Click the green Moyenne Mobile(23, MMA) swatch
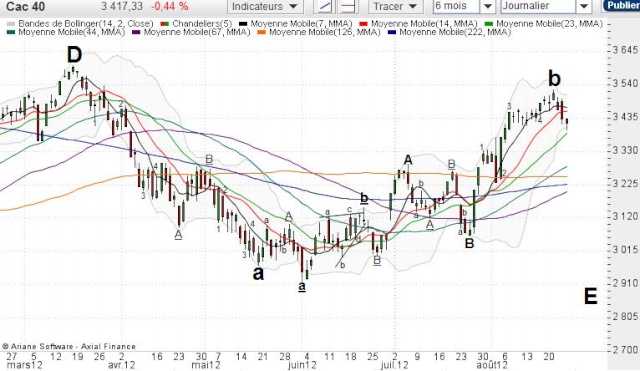The height and width of the screenshot is (371, 640). 489,24
